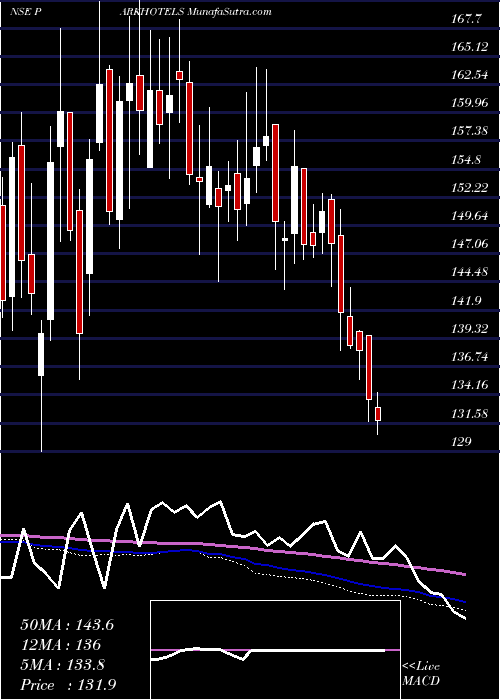Click the 157.38 price axis label
Viewport: 500px width, 700px height.
470,131
